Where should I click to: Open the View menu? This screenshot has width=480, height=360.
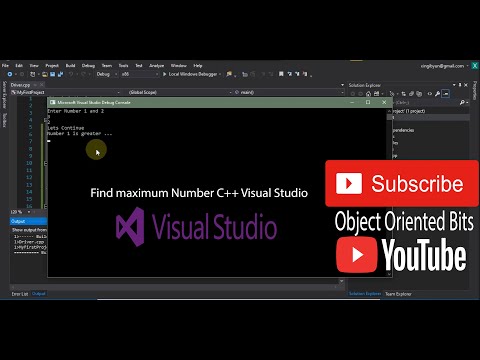click(34, 66)
